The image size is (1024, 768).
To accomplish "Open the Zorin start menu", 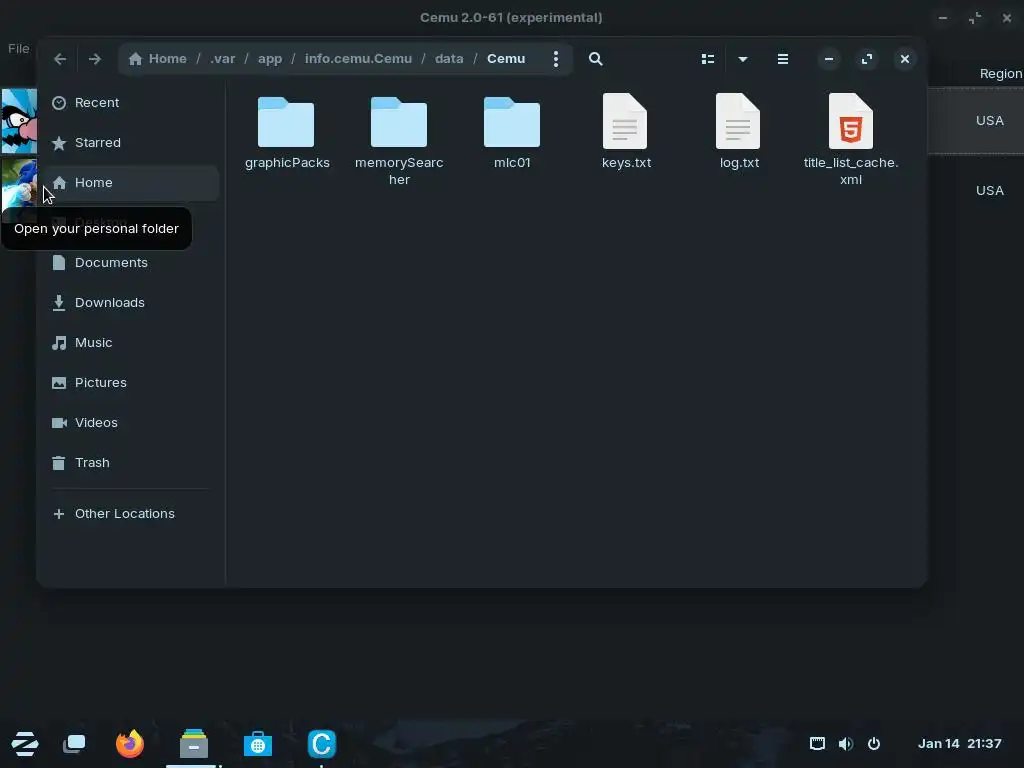I will tap(25, 744).
